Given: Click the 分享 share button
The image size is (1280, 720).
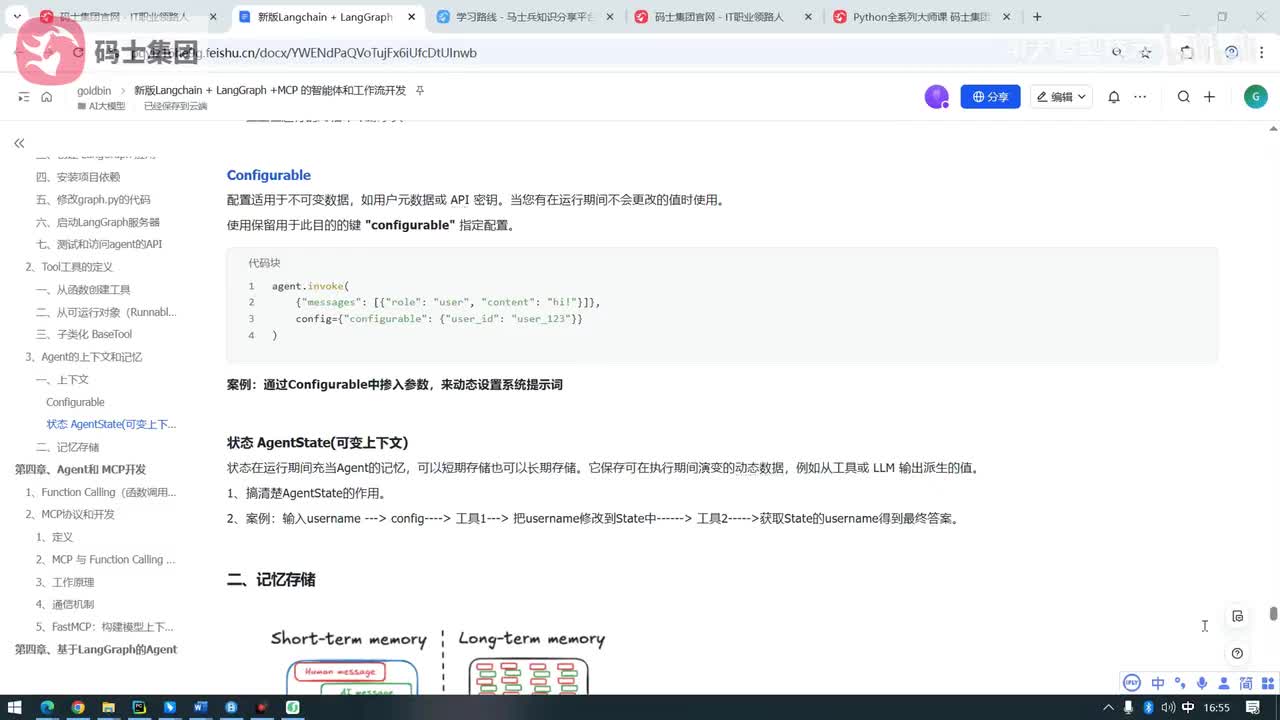Looking at the screenshot, I should click(x=990, y=97).
